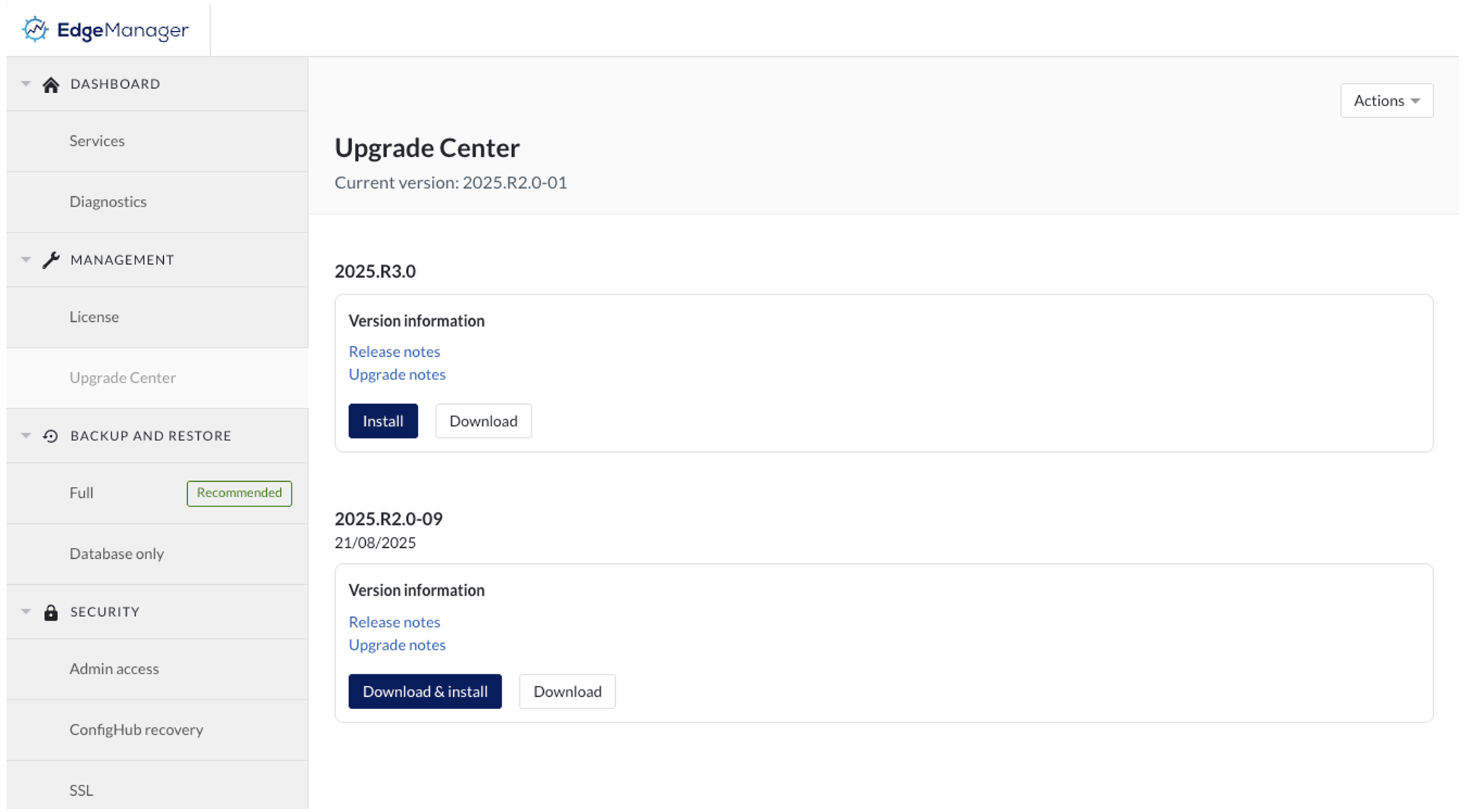Click the Recommended badge next to Full
The width and height of the screenshot is (1466, 812).
point(239,493)
